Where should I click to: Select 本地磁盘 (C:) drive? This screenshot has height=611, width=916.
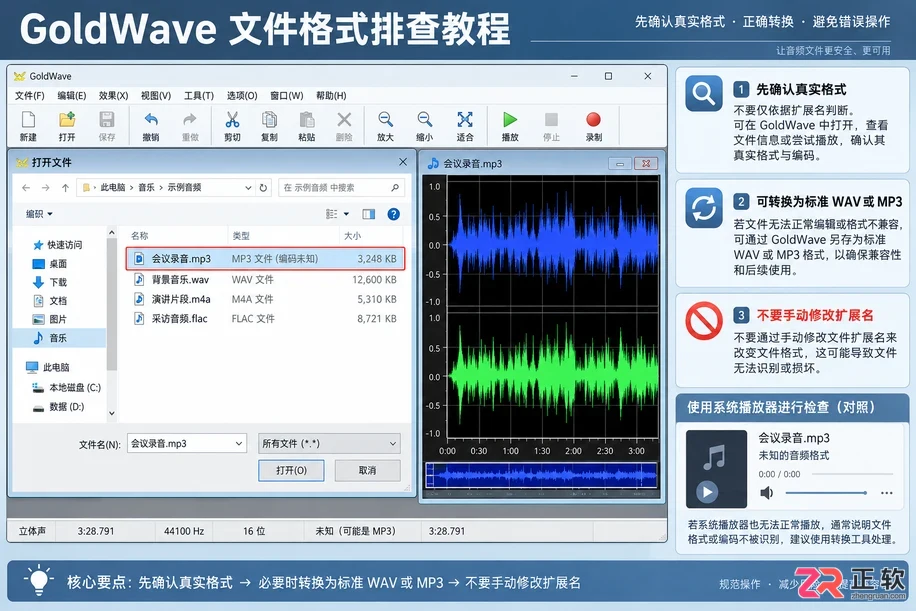point(67,387)
